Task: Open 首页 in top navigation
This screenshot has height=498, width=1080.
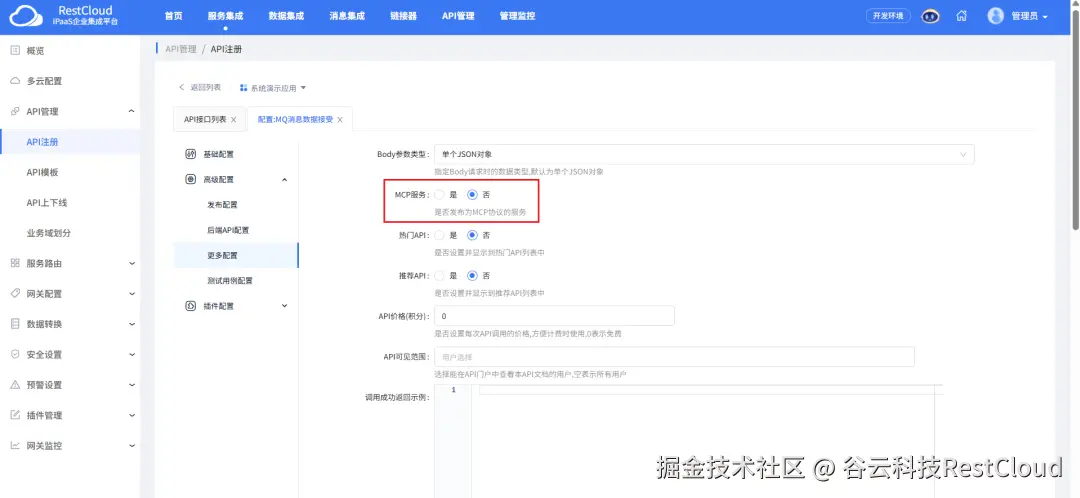Action: [x=174, y=16]
